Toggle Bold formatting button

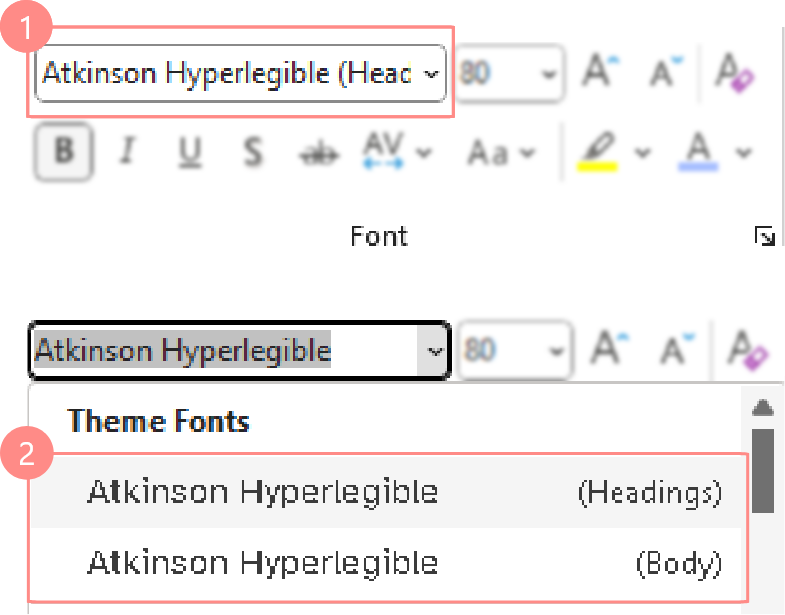pos(64,151)
